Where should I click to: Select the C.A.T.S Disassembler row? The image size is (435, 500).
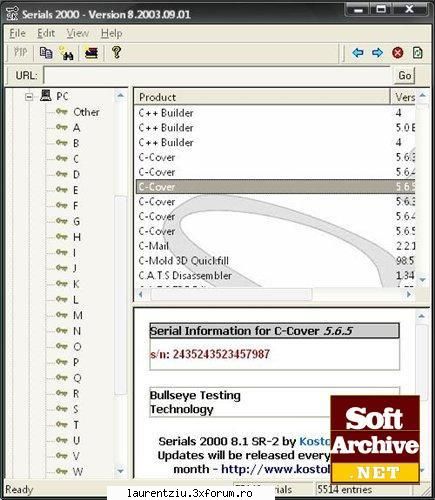(x=275, y=275)
